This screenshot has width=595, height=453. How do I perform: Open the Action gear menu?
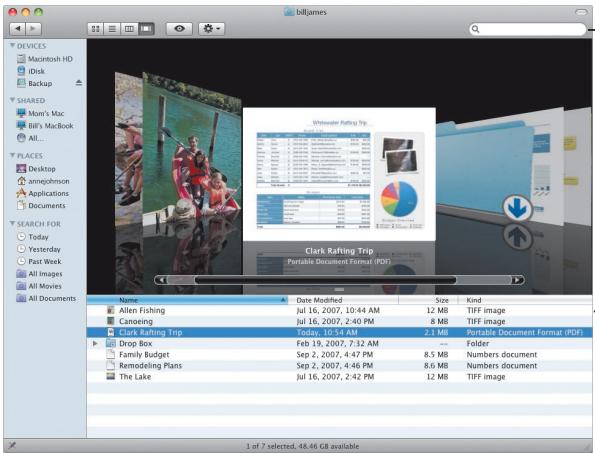(x=211, y=29)
